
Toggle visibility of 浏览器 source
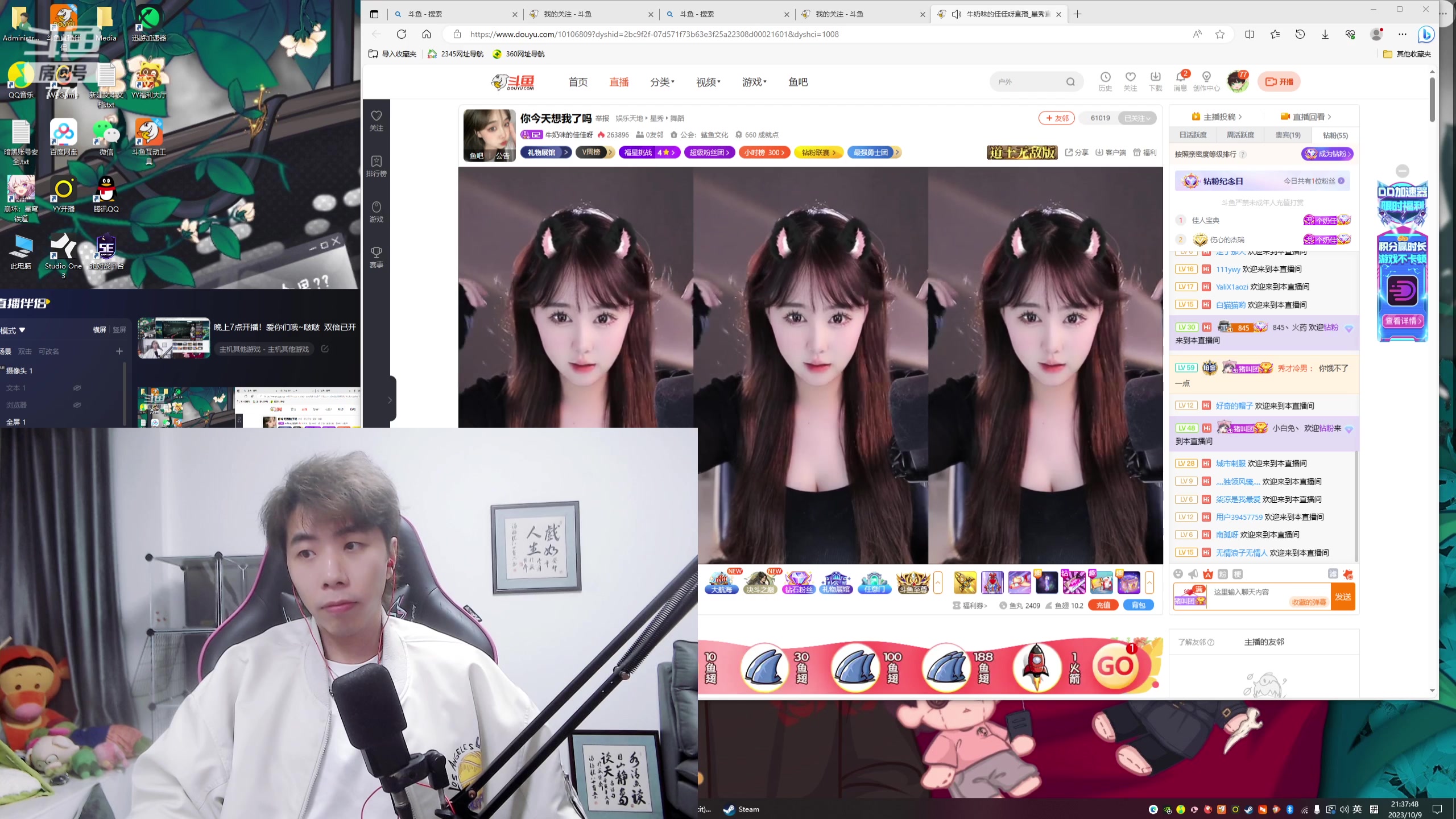tap(77, 405)
